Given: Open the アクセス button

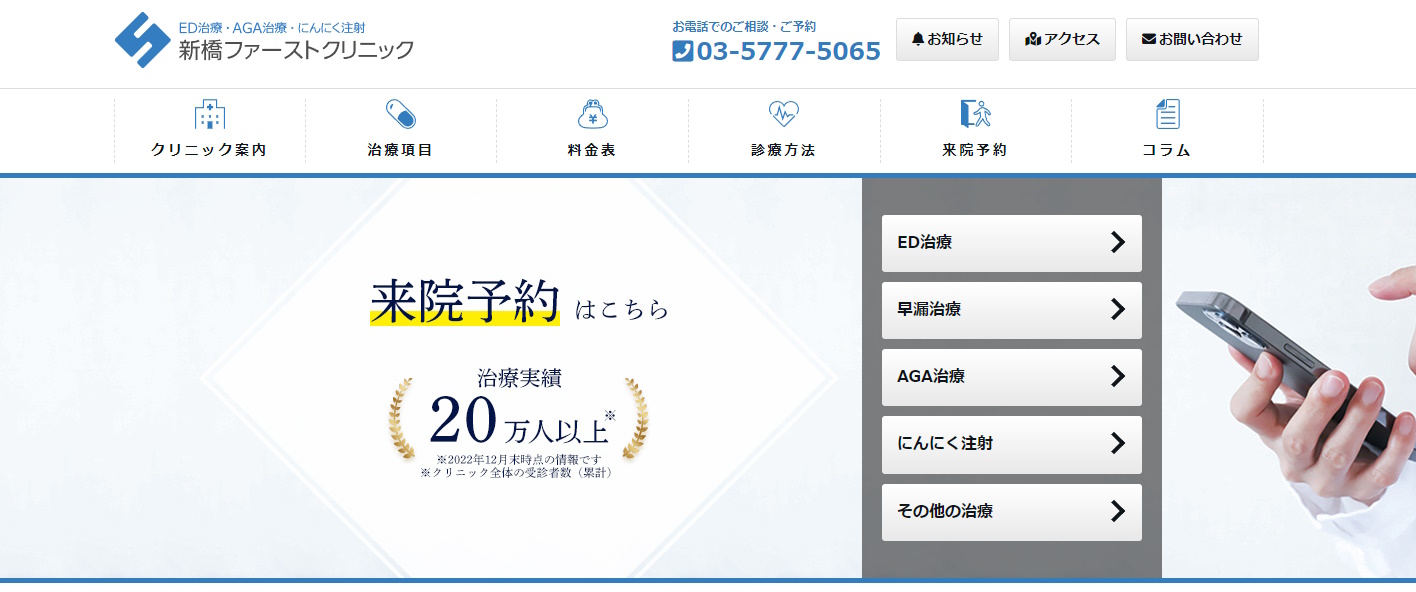Looking at the screenshot, I should point(1062,39).
